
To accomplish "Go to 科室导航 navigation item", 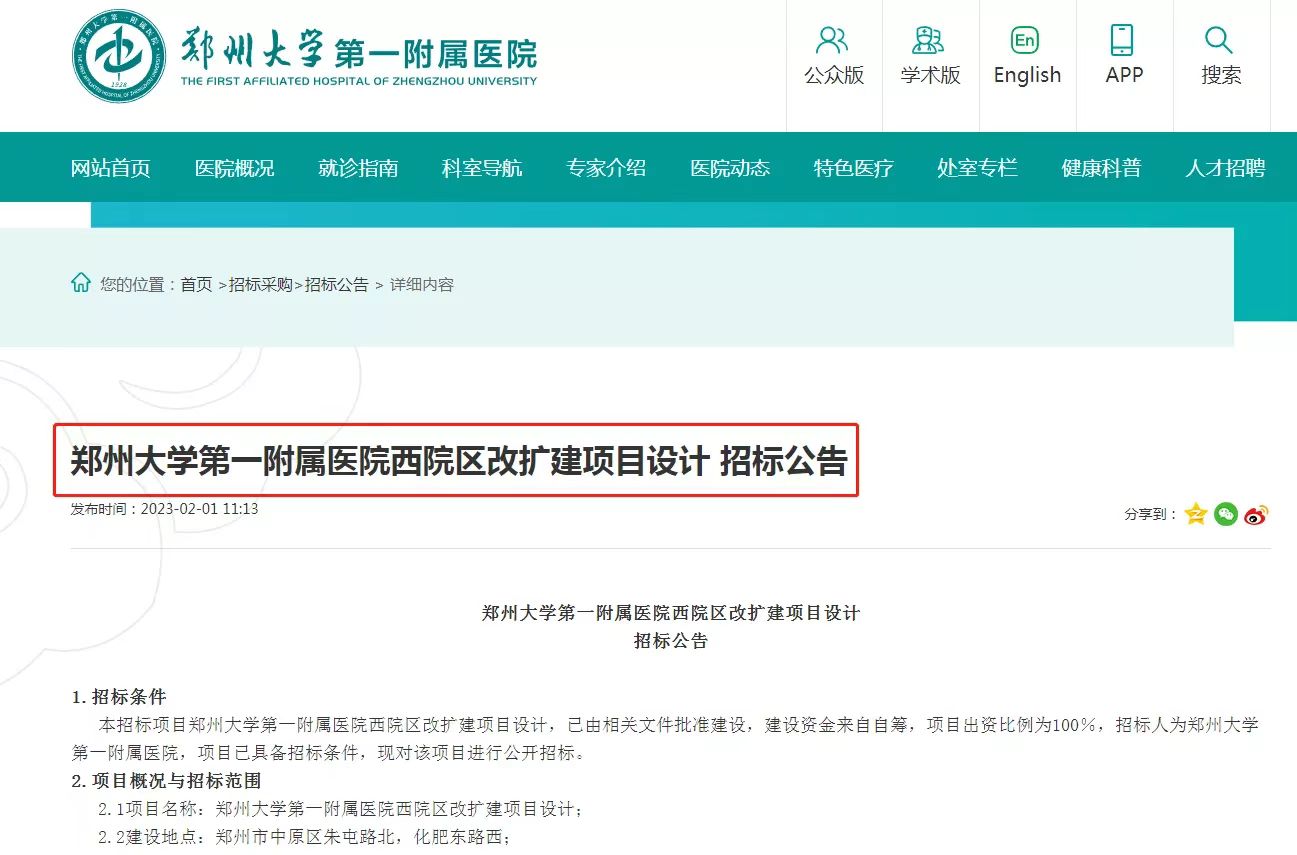I will (x=482, y=168).
